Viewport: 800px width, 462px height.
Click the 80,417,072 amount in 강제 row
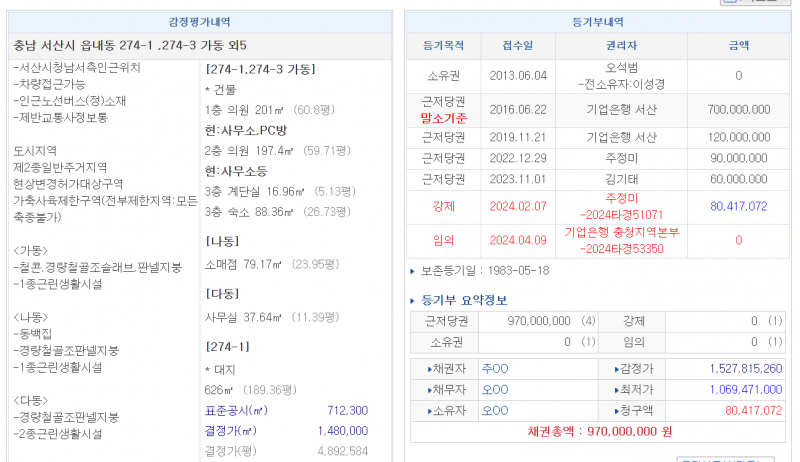click(x=738, y=206)
